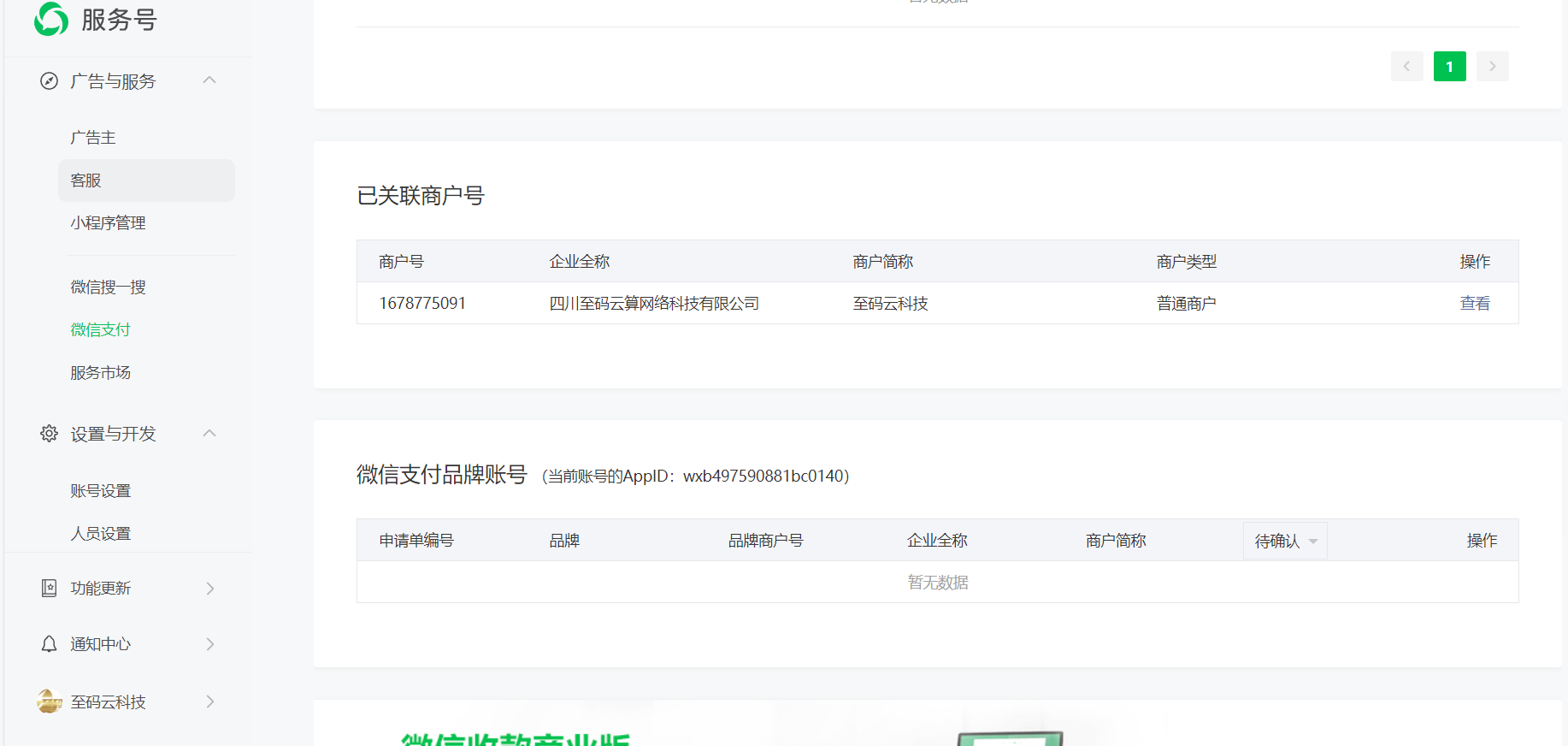Click the 品牌商户号 column header
Image resolution: width=1568 pixels, height=746 pixels.
pos(766,541)
